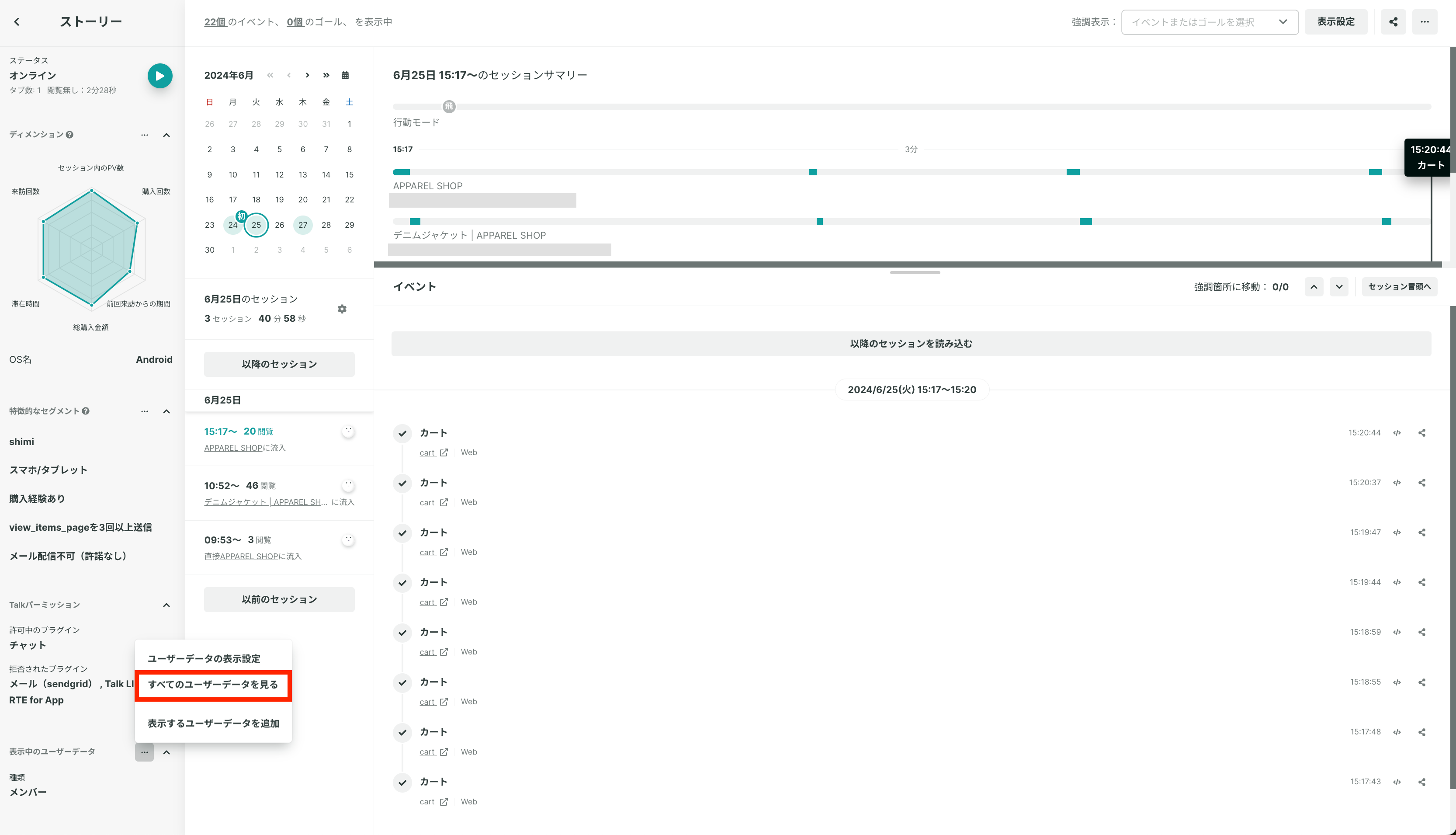Viewport: 1456px width, 835px height.
Task: Toggle check mark on 15:17:48 カート event
Action: [x=402, y=733]
